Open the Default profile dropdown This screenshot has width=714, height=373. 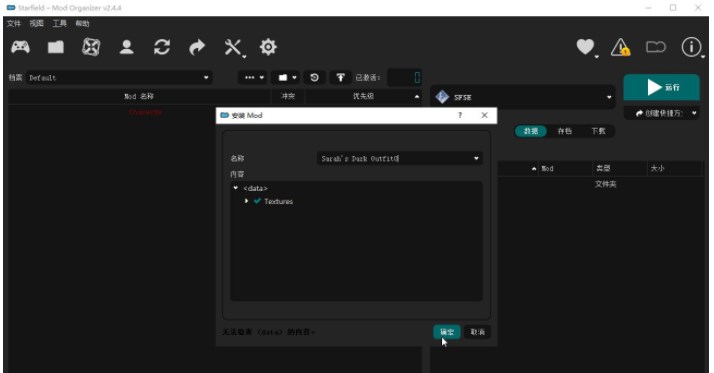click(x=119, y=78)
